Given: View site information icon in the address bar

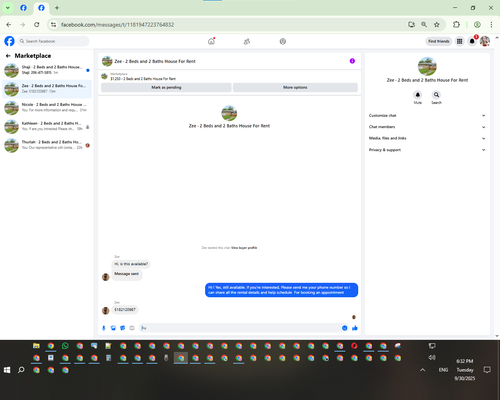Looking at the screenshot, I should coord(53,24).
